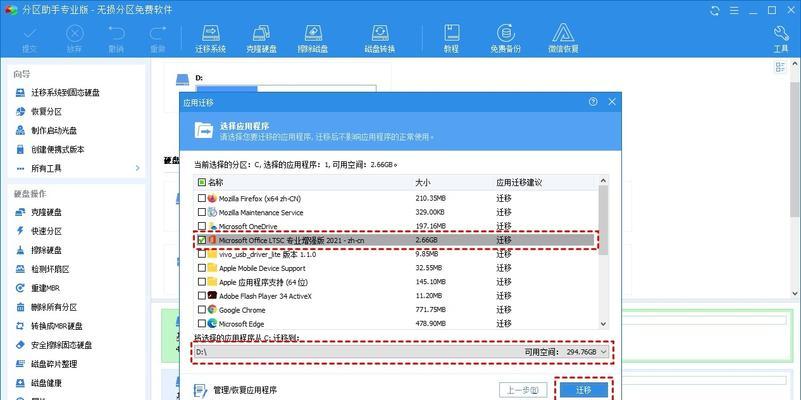The width and height of the screenshot is (801, 400).
Task: Click the 迁移 button to start migration
Action: point(583,390)
